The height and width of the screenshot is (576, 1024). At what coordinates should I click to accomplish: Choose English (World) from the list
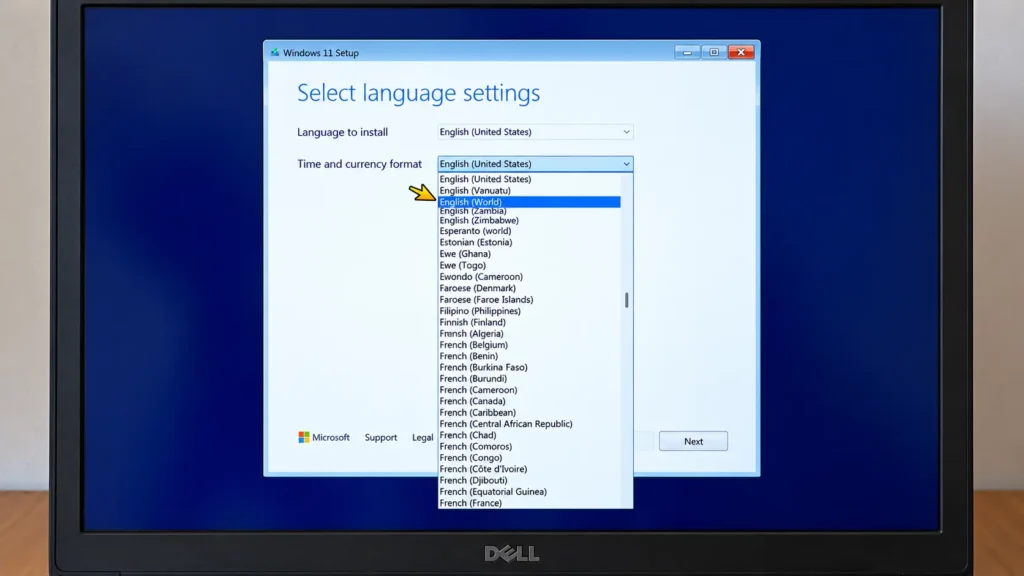pos(529,202)
